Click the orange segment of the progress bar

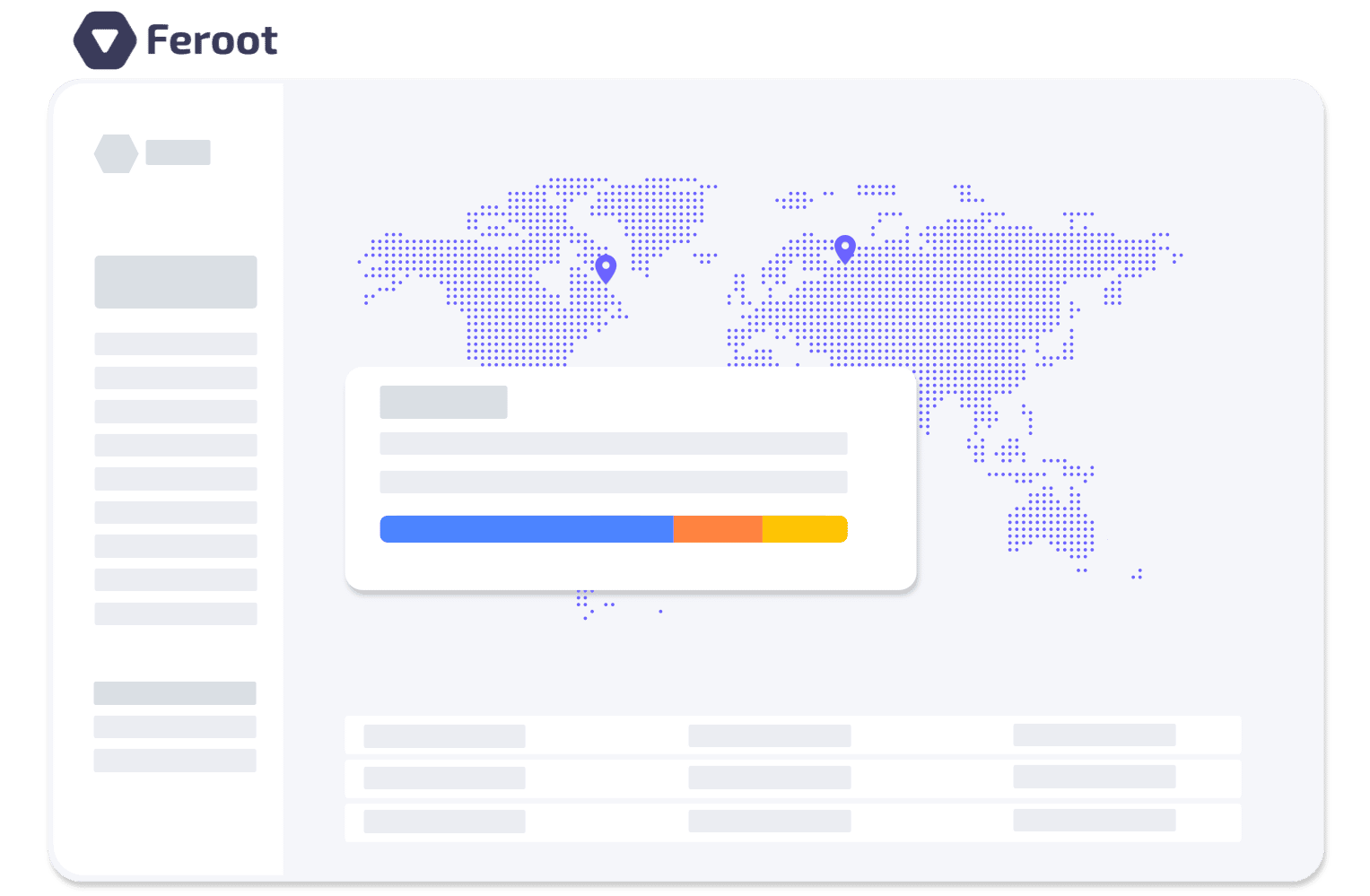tap(718, 529)
